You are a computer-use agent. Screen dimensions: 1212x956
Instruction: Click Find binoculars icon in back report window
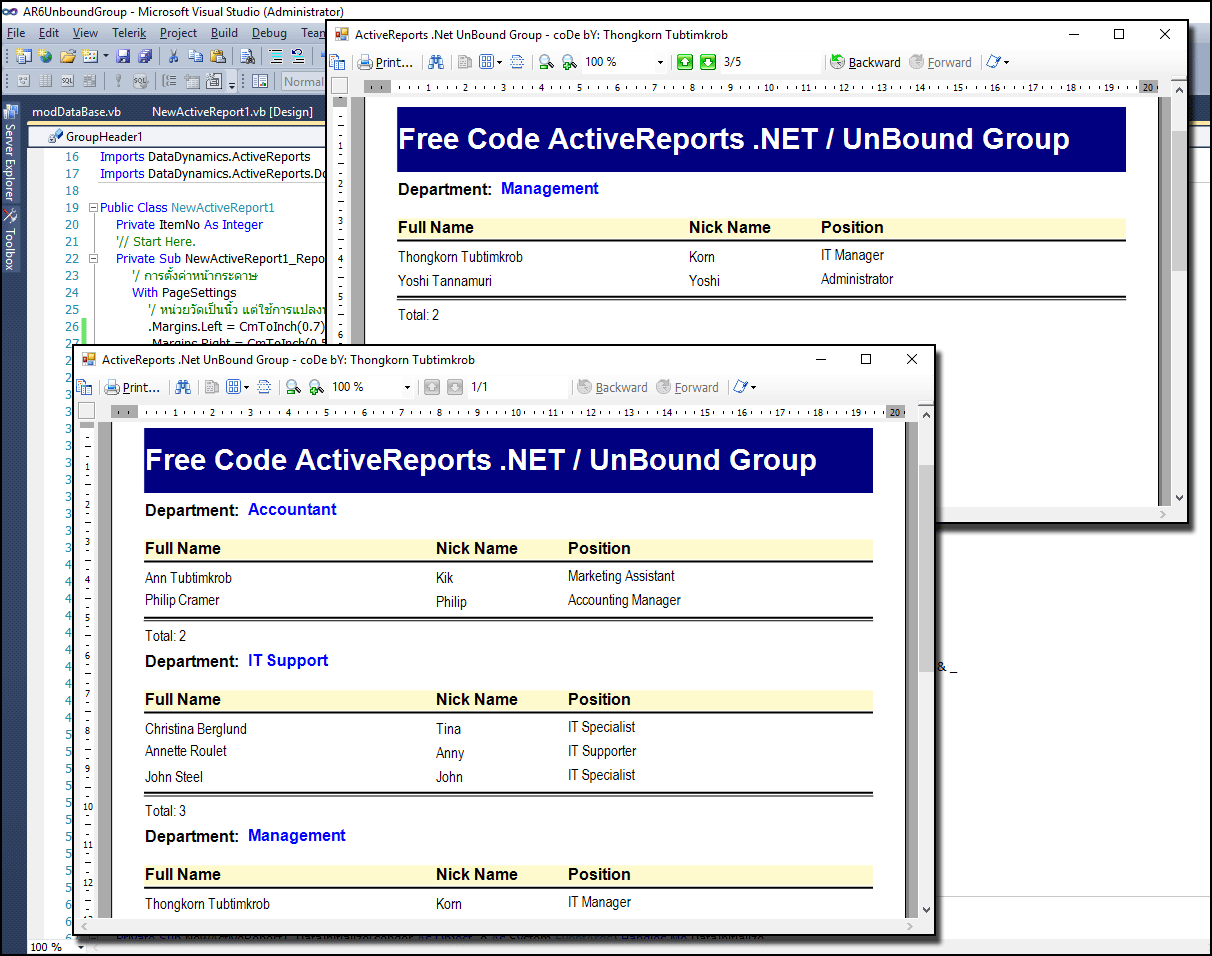coord(436,62)
